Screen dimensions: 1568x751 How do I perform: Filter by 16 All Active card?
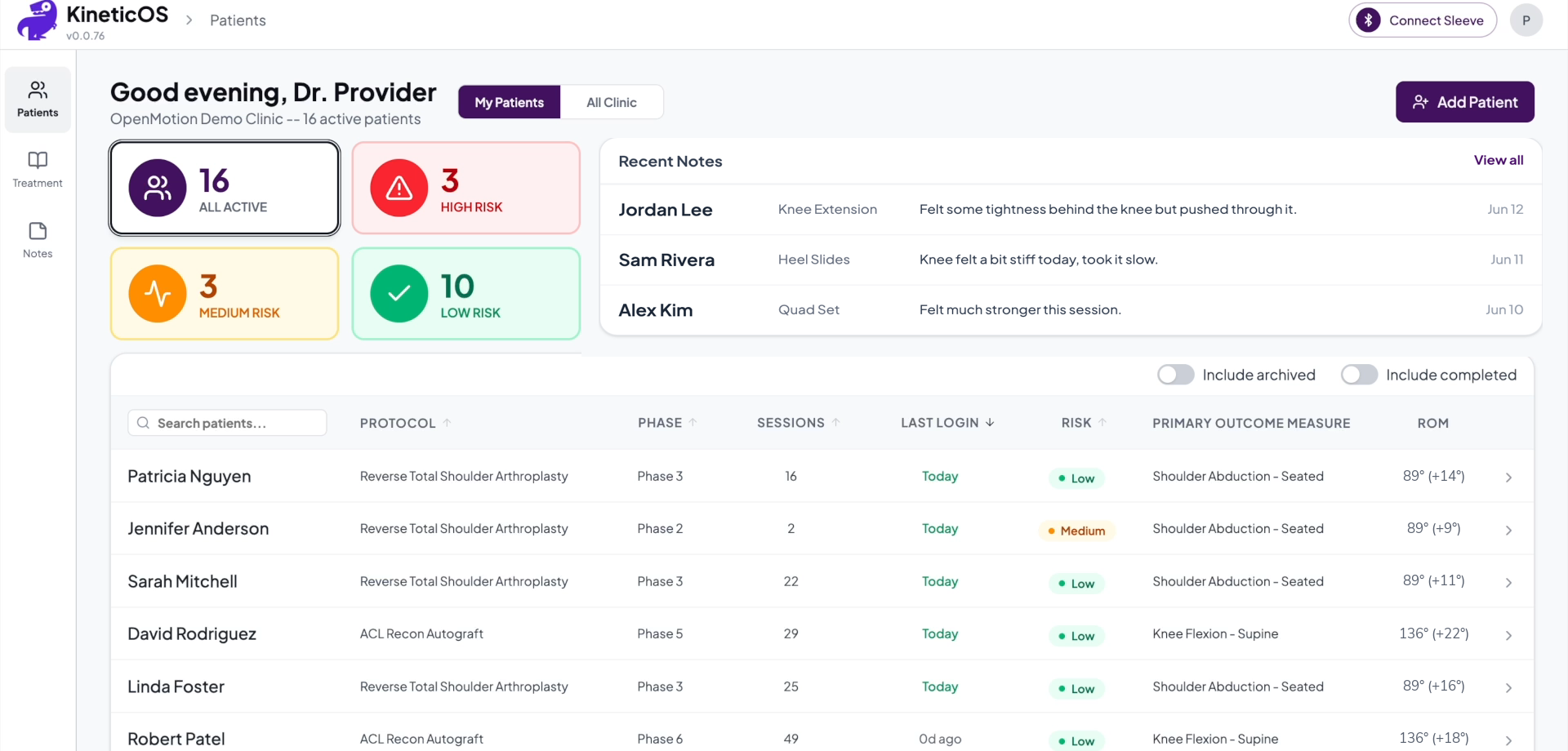click(225, 188)
